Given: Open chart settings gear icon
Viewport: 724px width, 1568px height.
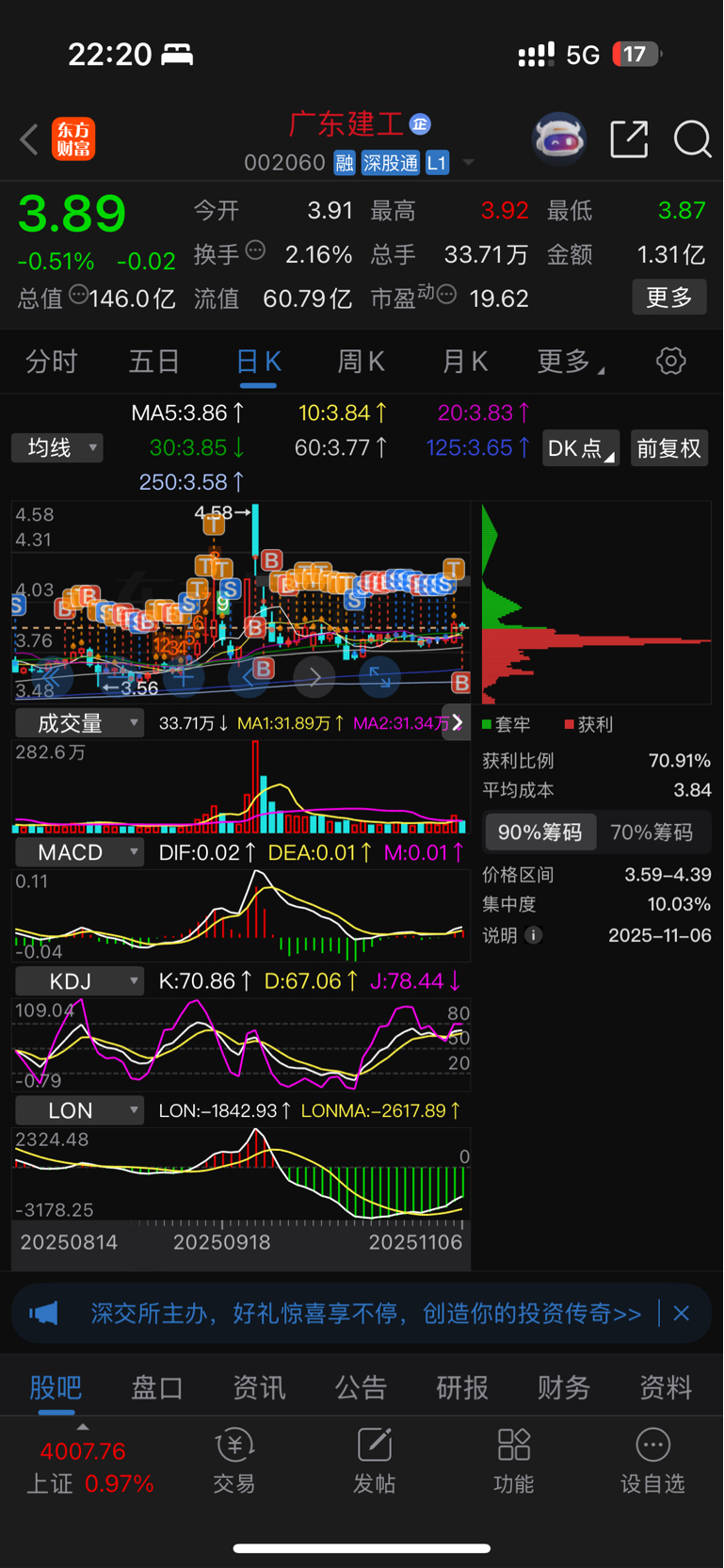Looking at the screenshot, I should coord(670,361).
